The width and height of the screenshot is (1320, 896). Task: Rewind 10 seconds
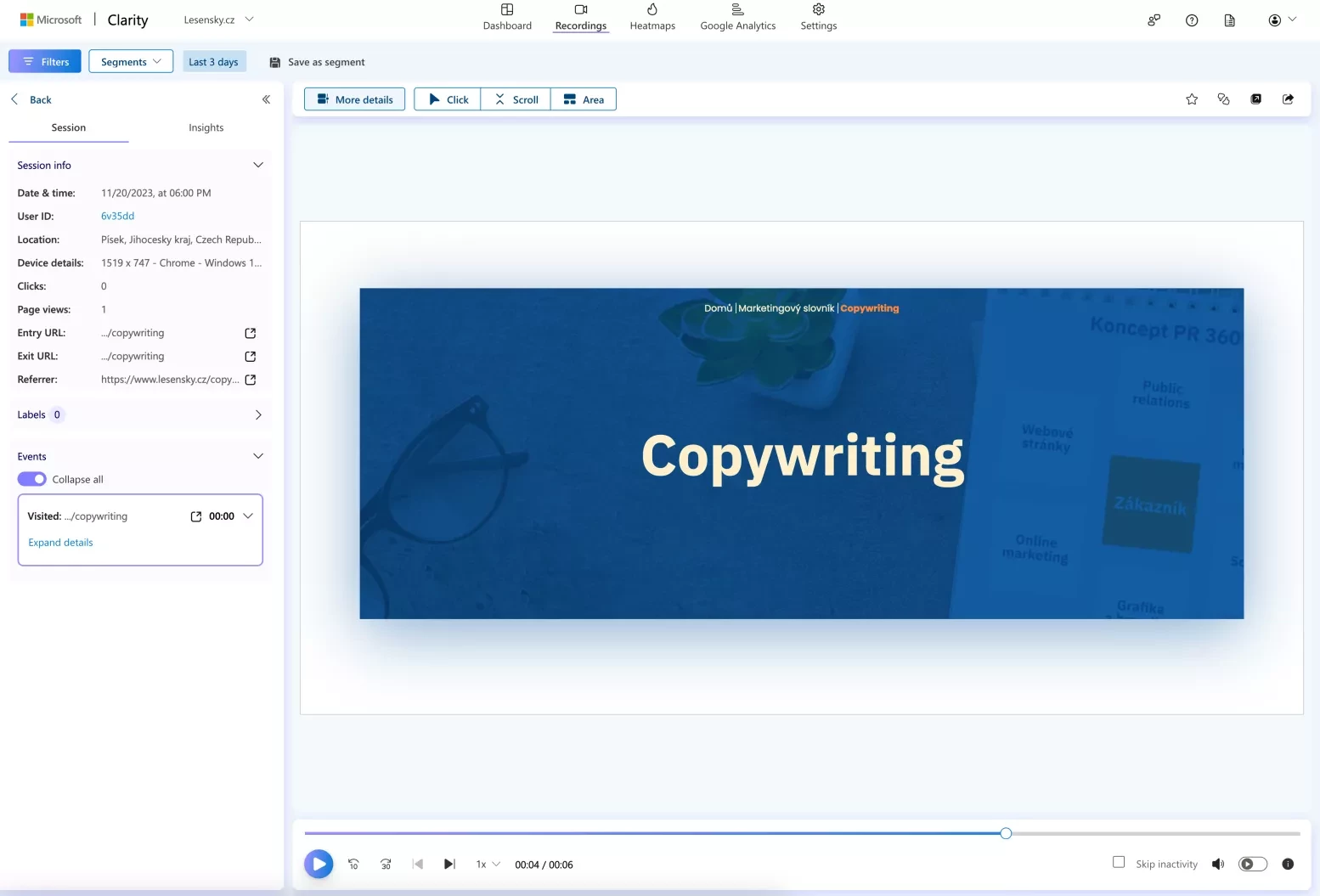353,865
